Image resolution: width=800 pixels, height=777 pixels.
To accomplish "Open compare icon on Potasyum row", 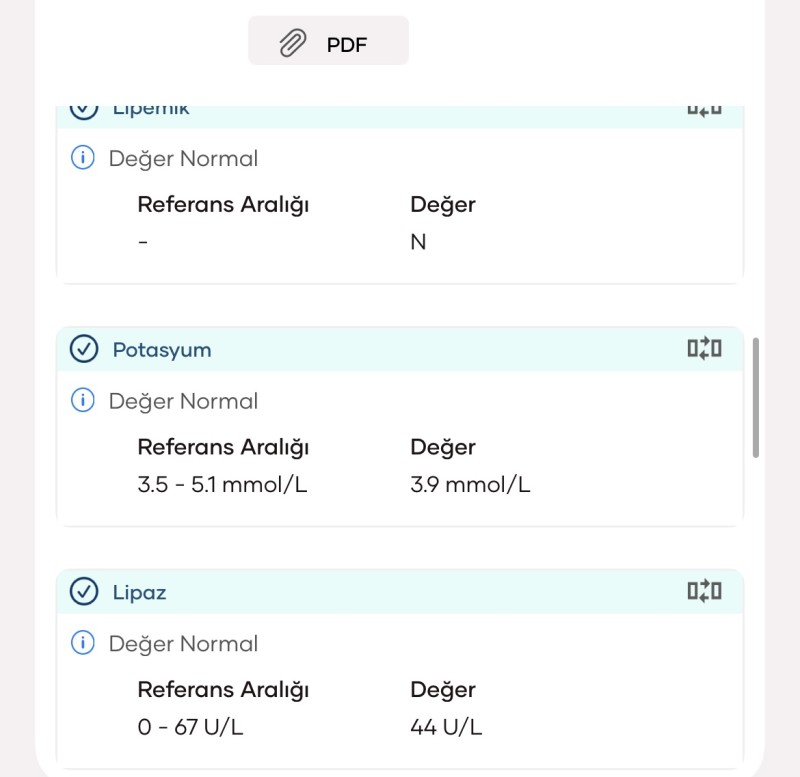I will point(704,348).
